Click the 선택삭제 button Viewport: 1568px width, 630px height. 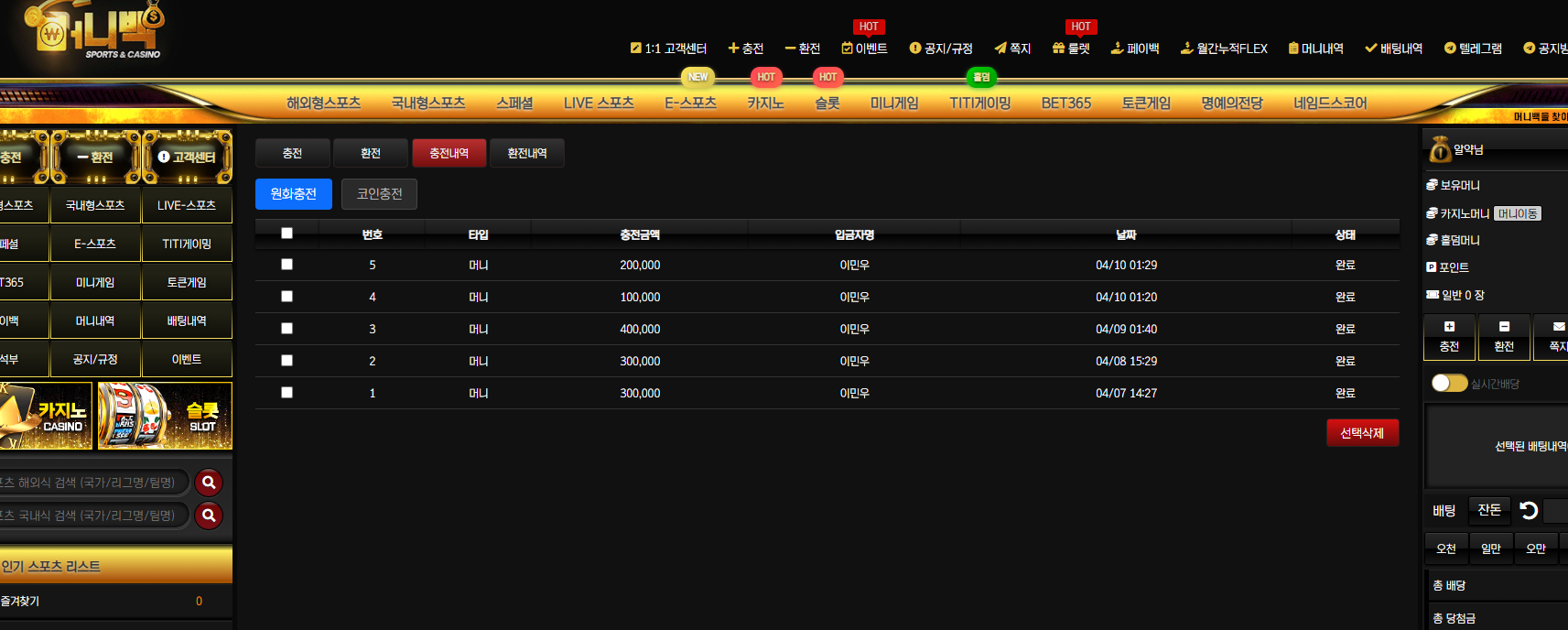click(x=1362, y=433)
